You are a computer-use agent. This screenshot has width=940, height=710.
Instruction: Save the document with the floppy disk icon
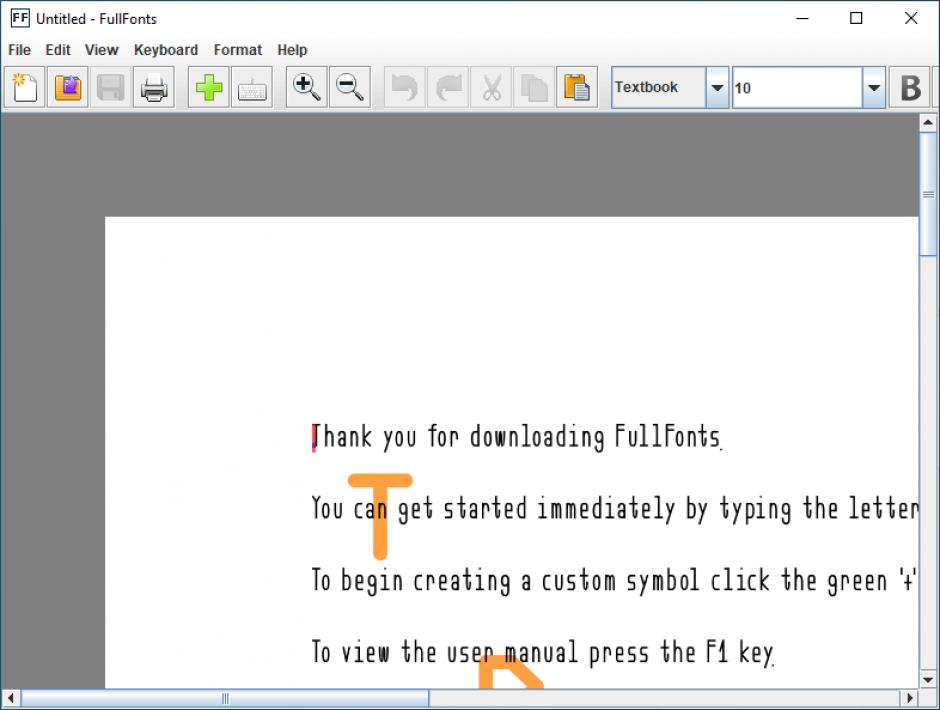point(111,88)
